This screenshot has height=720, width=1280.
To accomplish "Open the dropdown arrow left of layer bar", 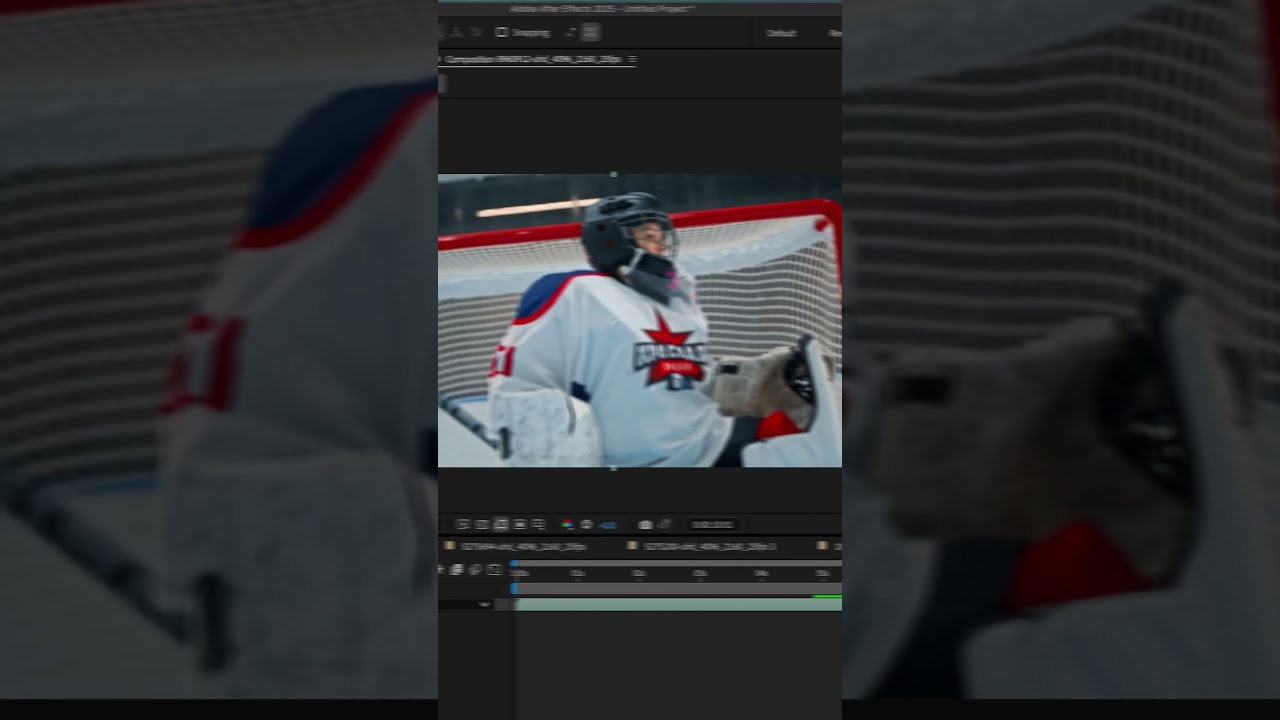I will tap(485, 604).
